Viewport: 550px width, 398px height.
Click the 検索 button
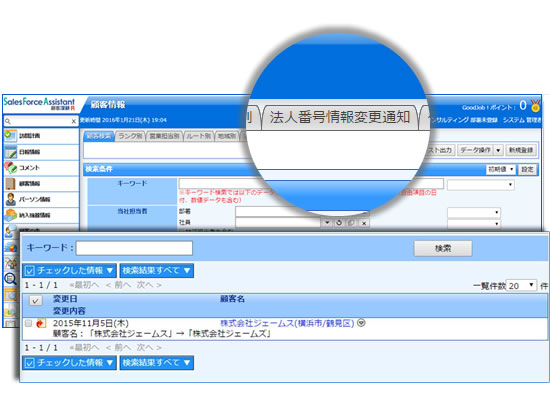443,248
